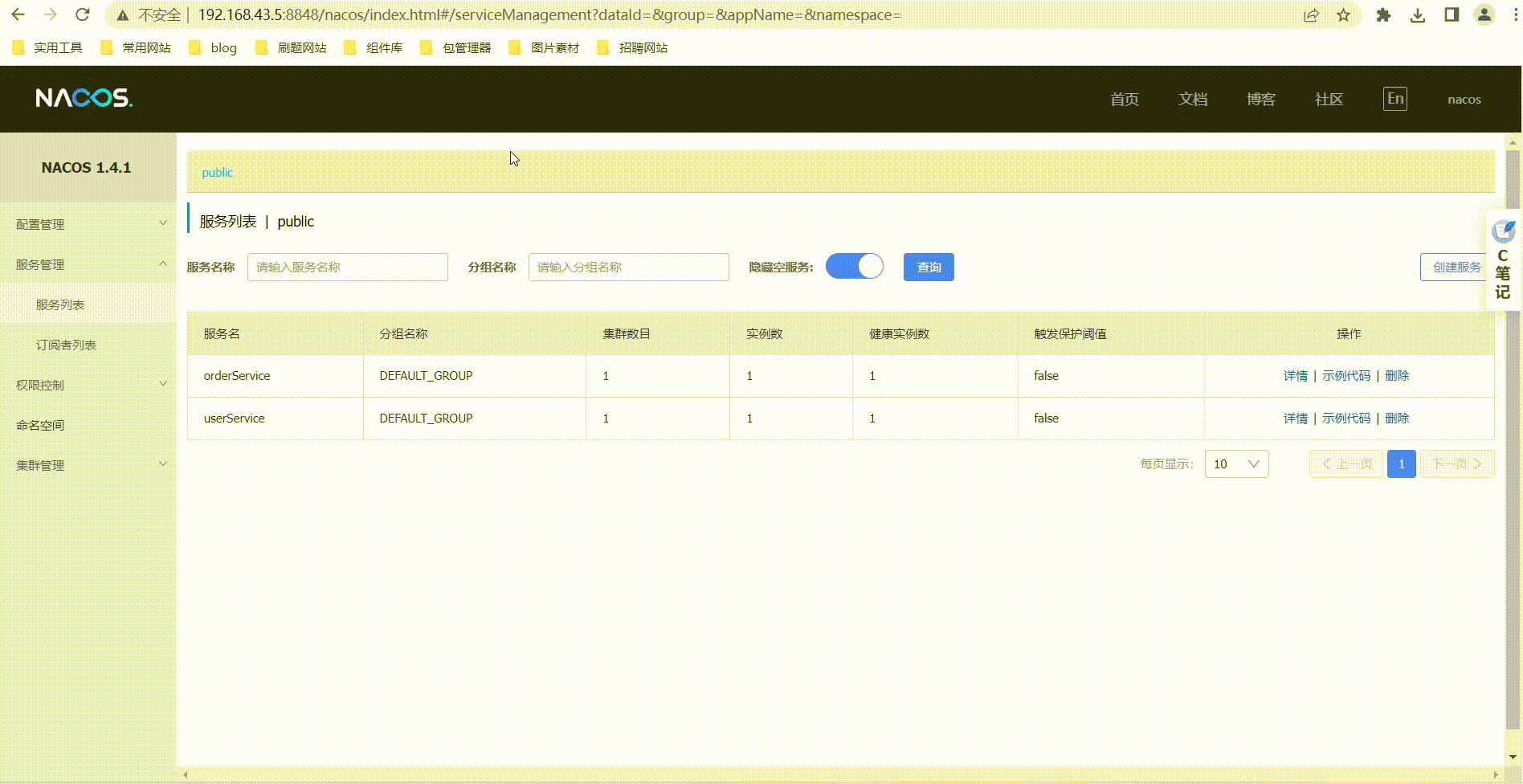Open the 常用网站 bookmark folder
This screenshot has width=1523, height=784.
pyautogui.click(x=137, y=48)
